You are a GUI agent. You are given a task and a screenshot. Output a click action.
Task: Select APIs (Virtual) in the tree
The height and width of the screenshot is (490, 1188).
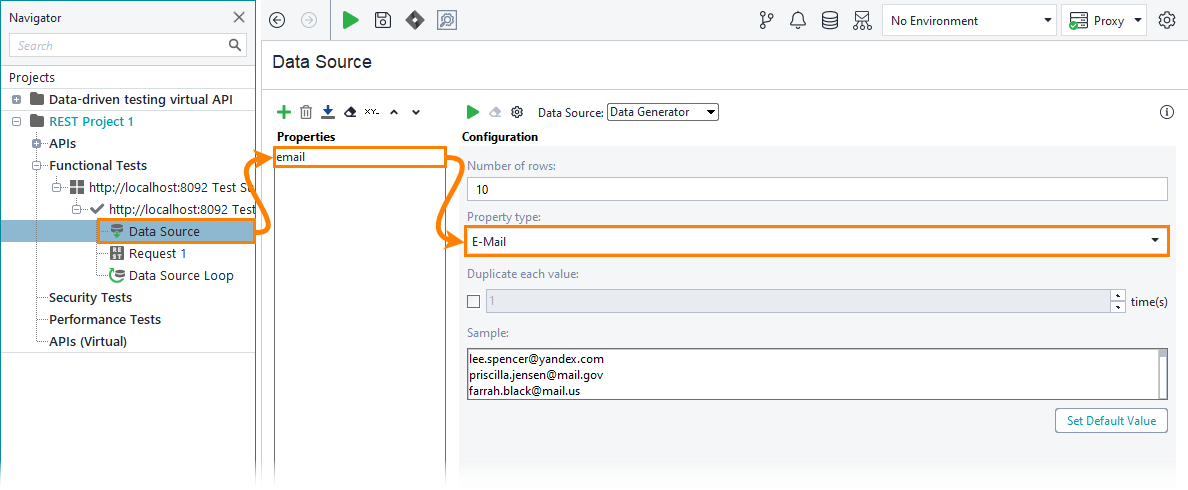(x=88, y=342)
